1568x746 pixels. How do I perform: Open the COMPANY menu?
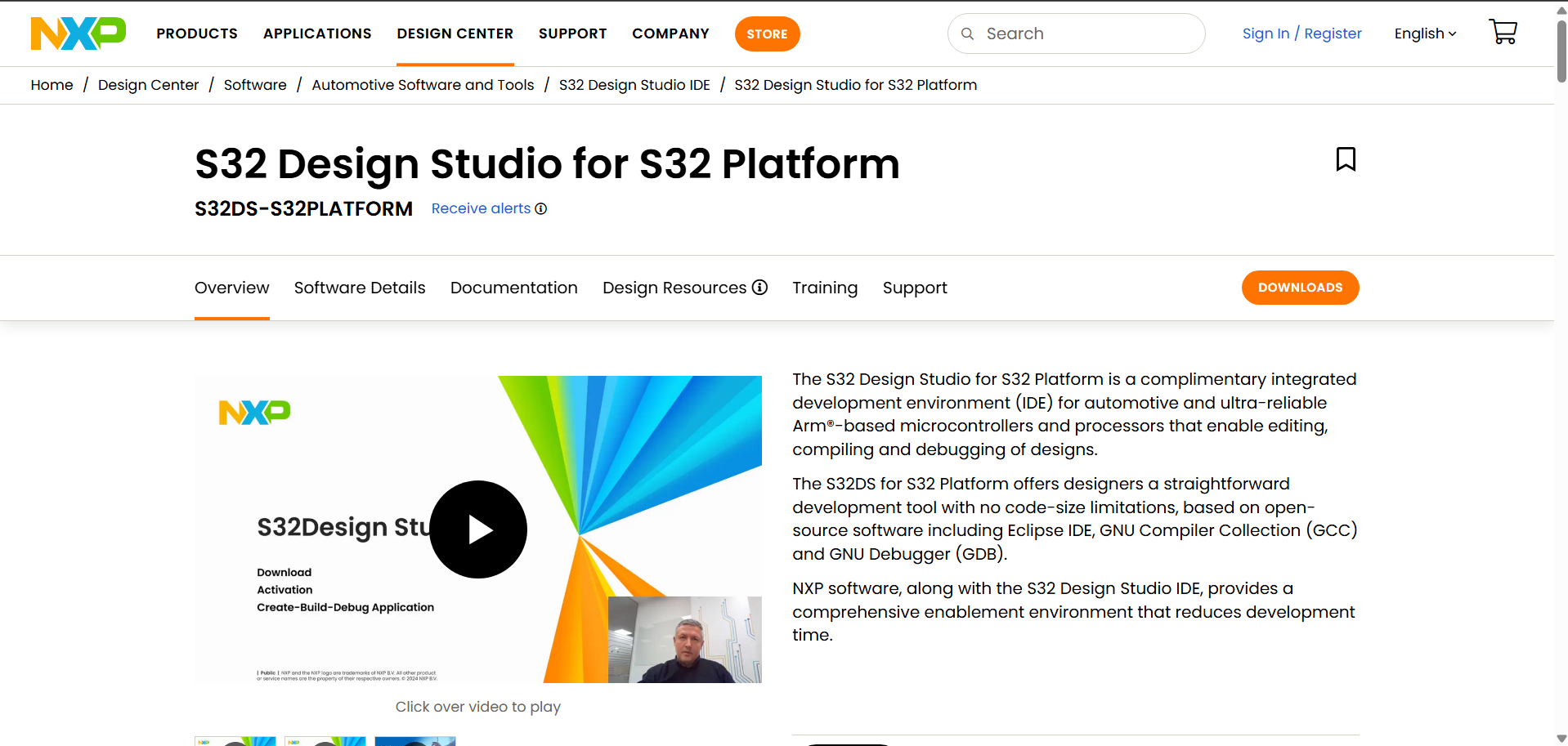pos(670,34)
